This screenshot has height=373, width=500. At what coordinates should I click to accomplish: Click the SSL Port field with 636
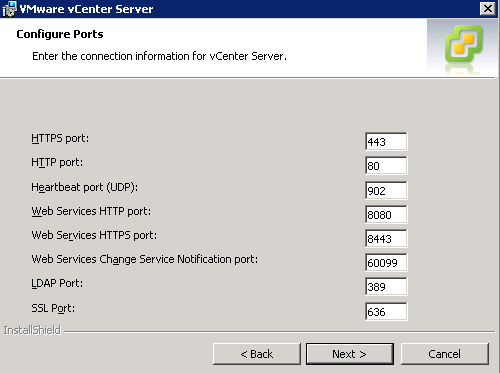coord(386,312)
